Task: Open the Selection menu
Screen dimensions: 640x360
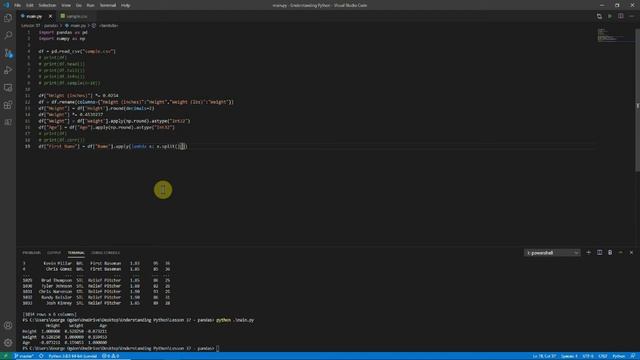Action: tap(47, 5)
